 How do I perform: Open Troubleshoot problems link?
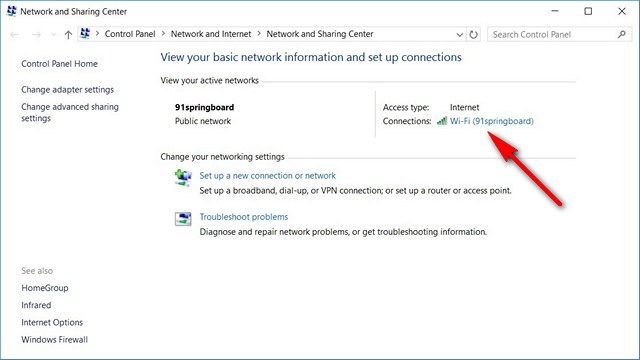point(244,217)
